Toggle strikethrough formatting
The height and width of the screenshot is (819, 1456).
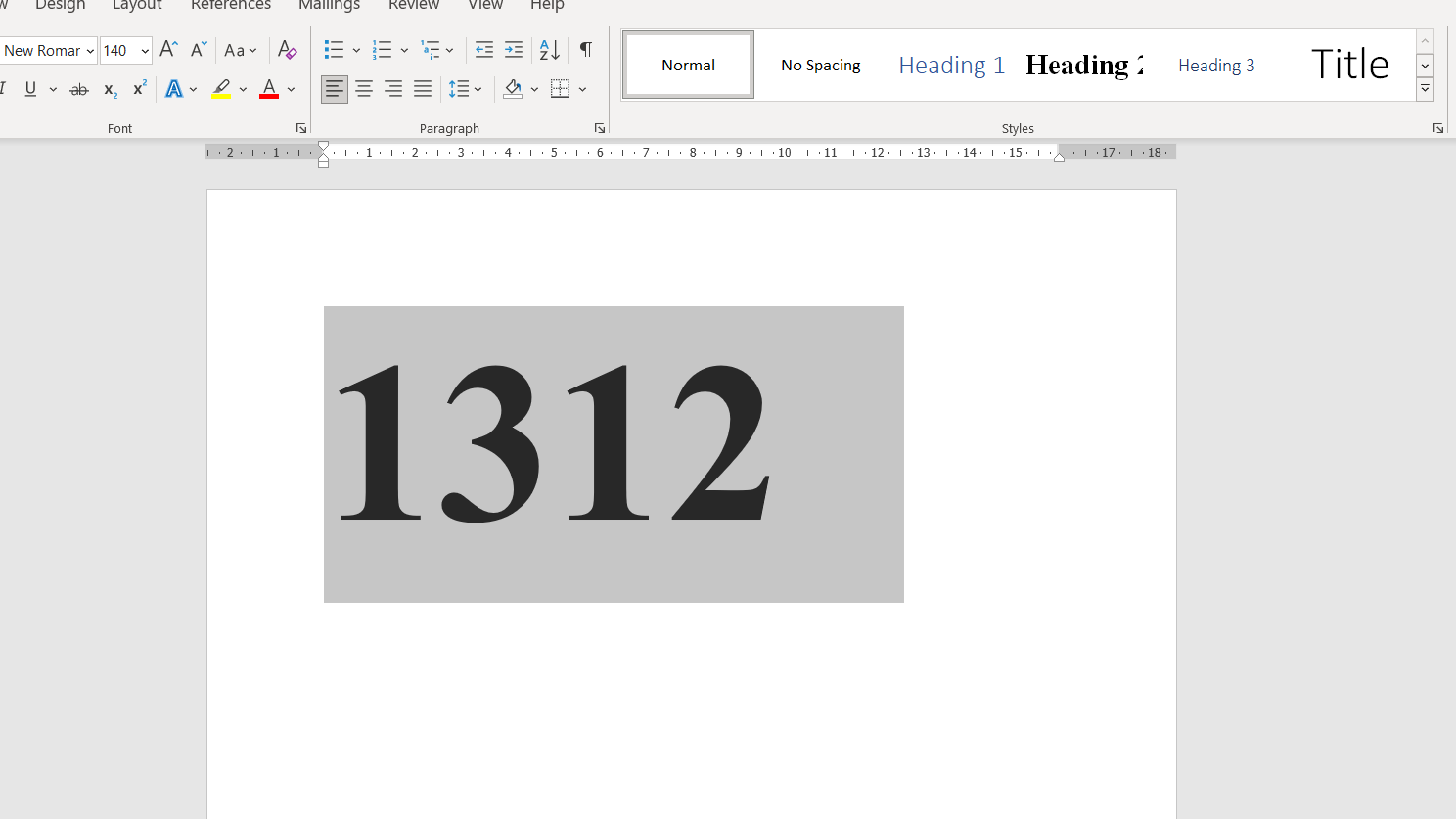(78, 89)
